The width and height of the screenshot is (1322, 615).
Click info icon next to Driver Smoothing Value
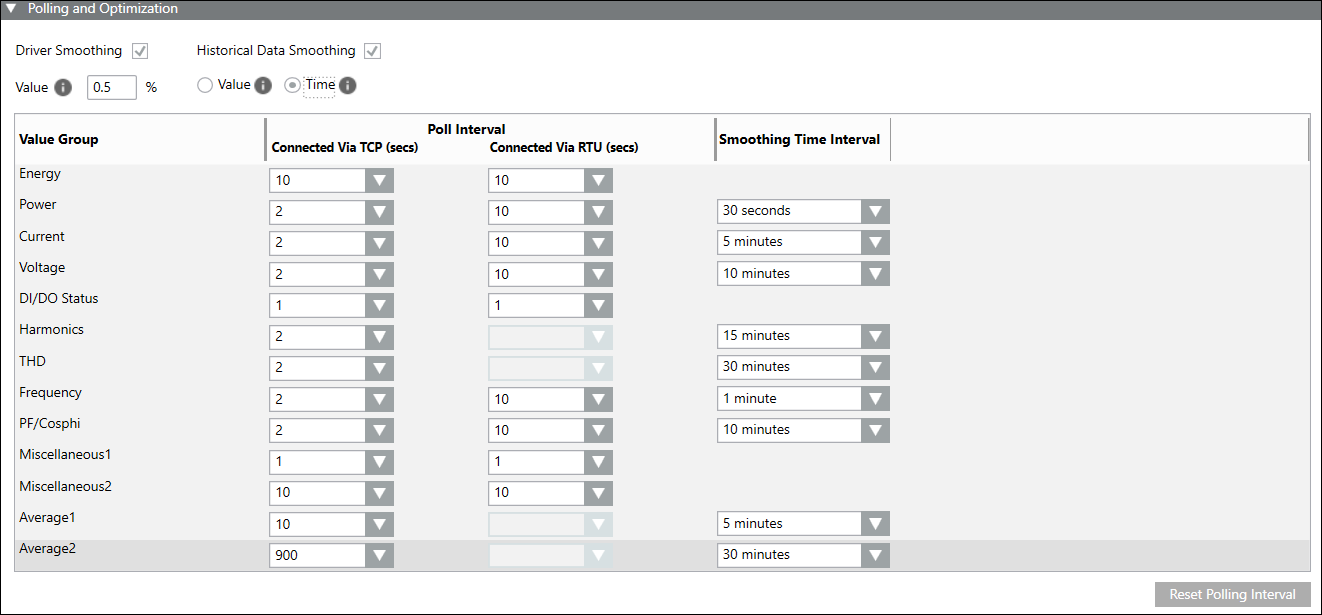(63, 87)
